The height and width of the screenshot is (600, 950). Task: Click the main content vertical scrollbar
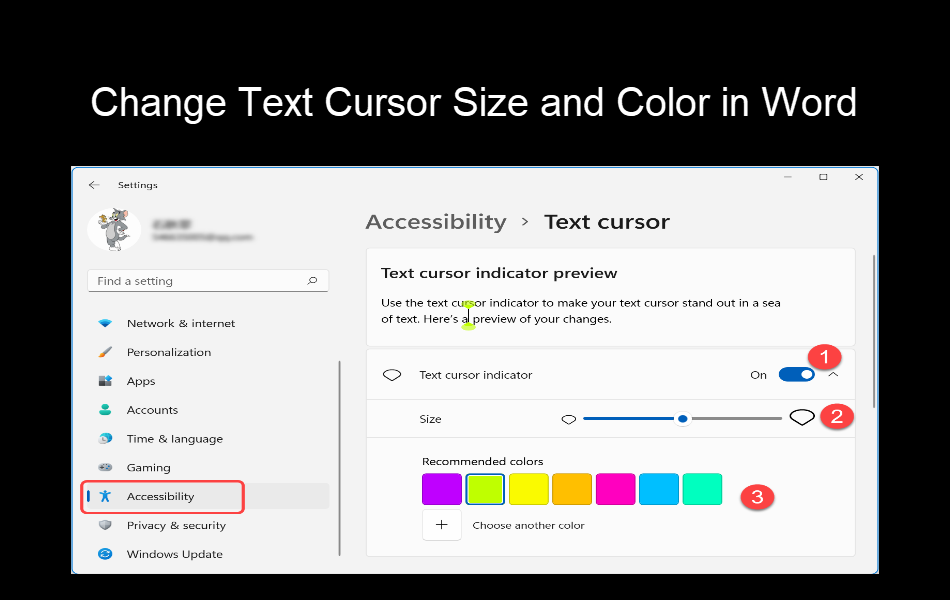click(x=874, y=332)
